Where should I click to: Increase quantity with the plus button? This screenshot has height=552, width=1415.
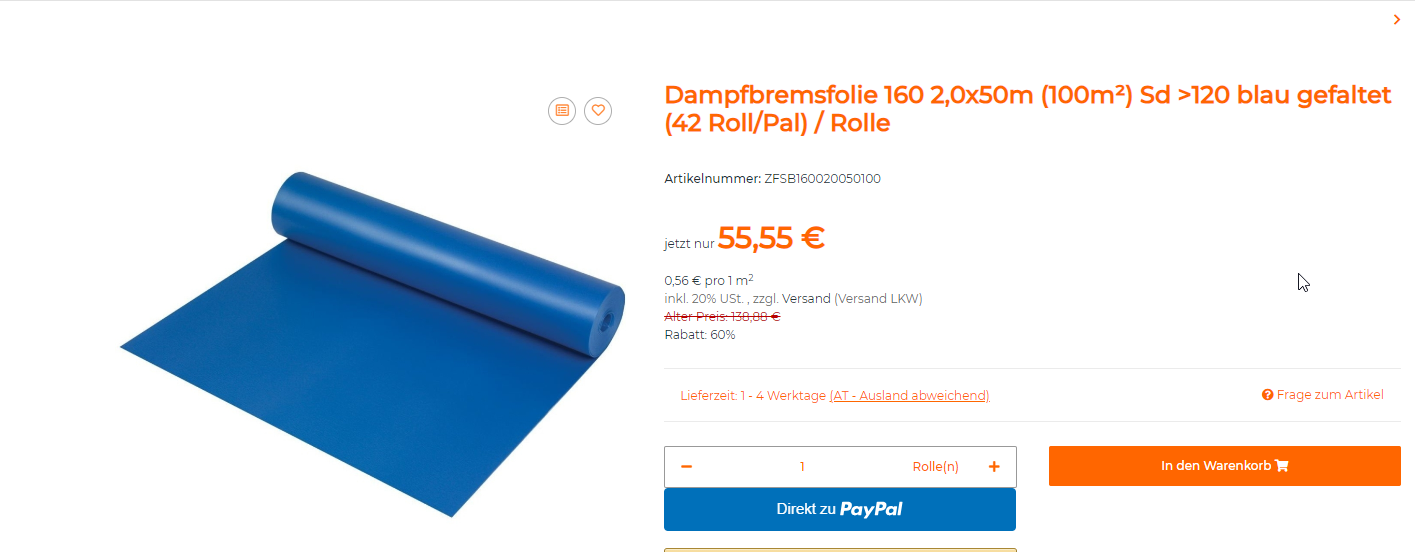994,467
